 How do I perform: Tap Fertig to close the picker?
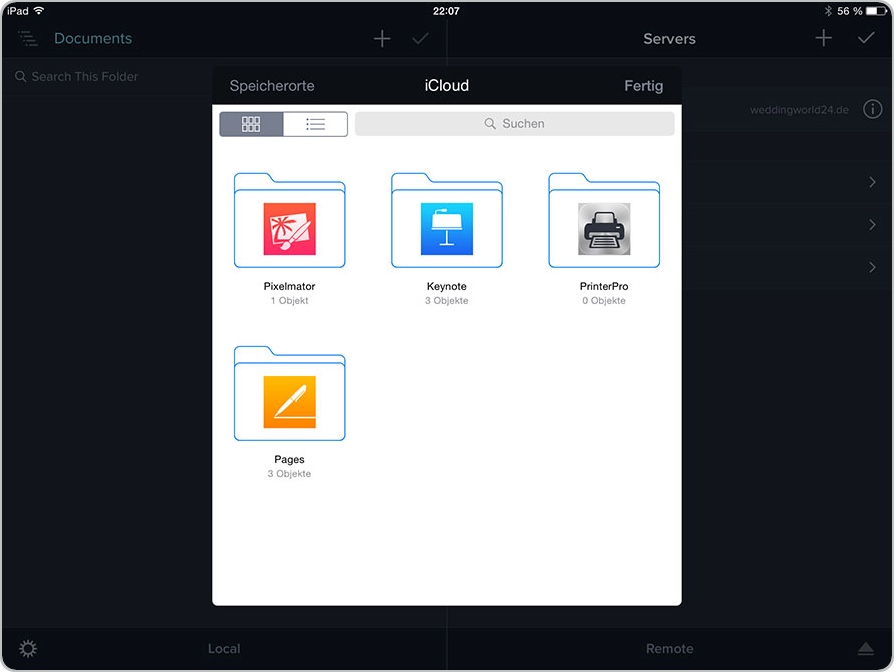coord(643,86)
